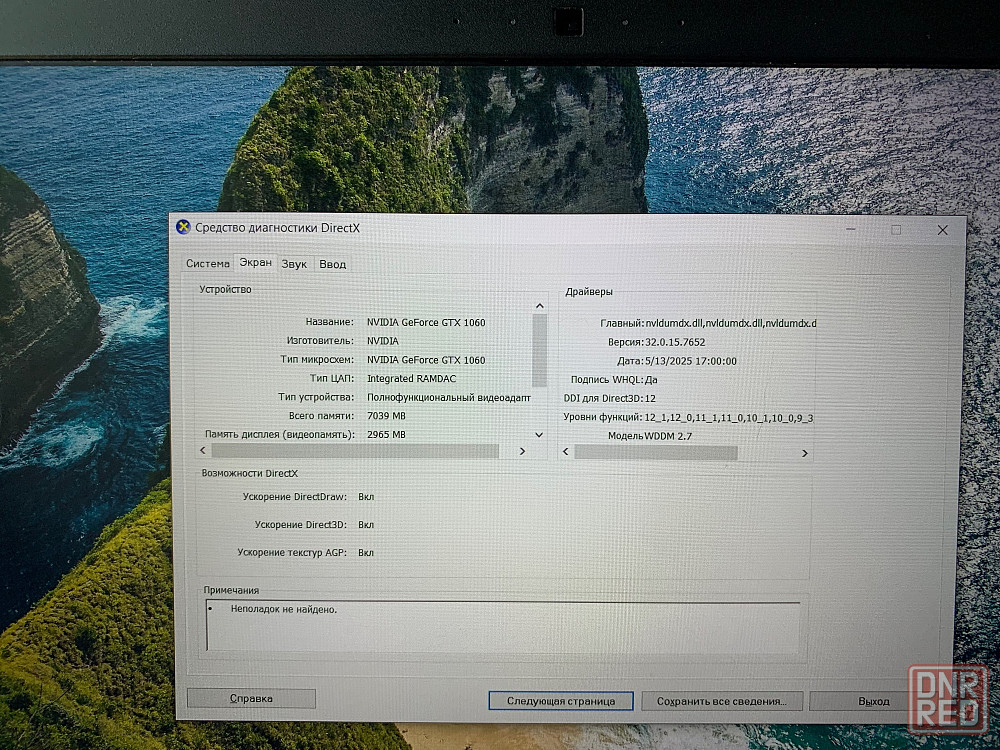The height and width of the screenshot is (750, 1000).
Task: Click the Ускорение текстур AGP label
Action: (x=292, y=553)
